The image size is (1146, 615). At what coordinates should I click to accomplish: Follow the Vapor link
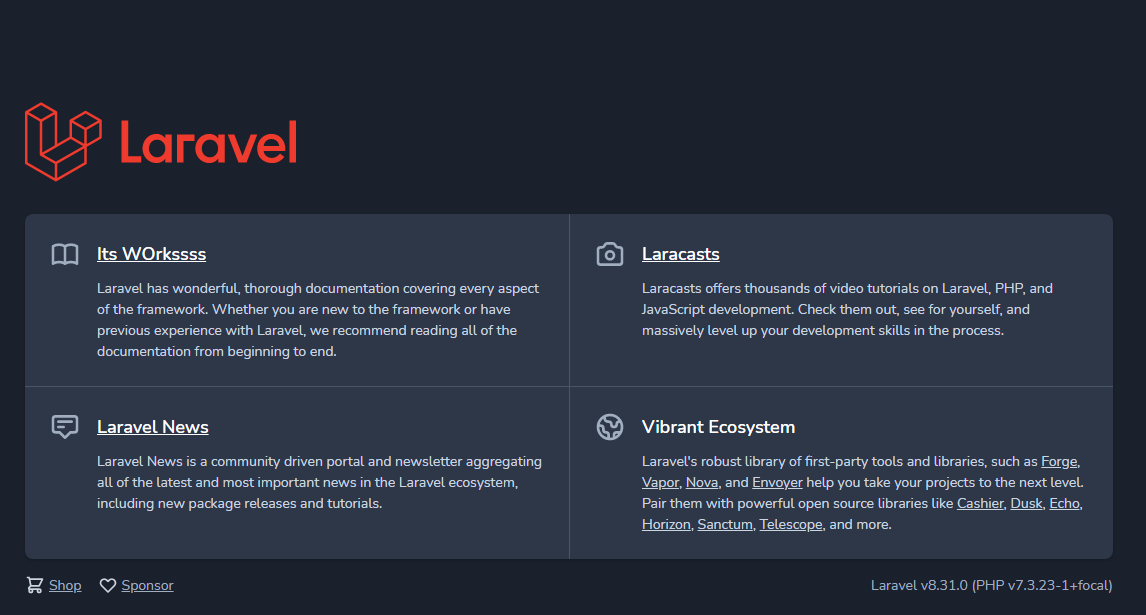[660, 483]
